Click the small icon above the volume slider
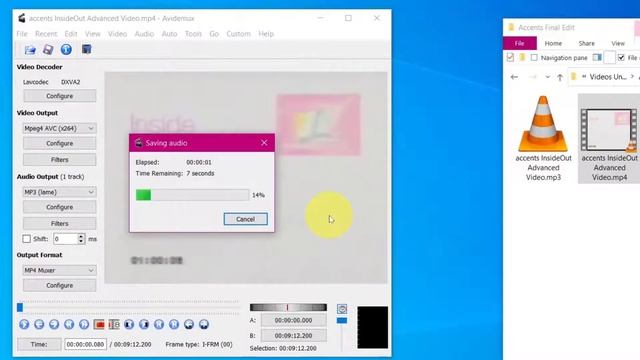The height and width of the screenshot is (360, 640). (342, 309)
